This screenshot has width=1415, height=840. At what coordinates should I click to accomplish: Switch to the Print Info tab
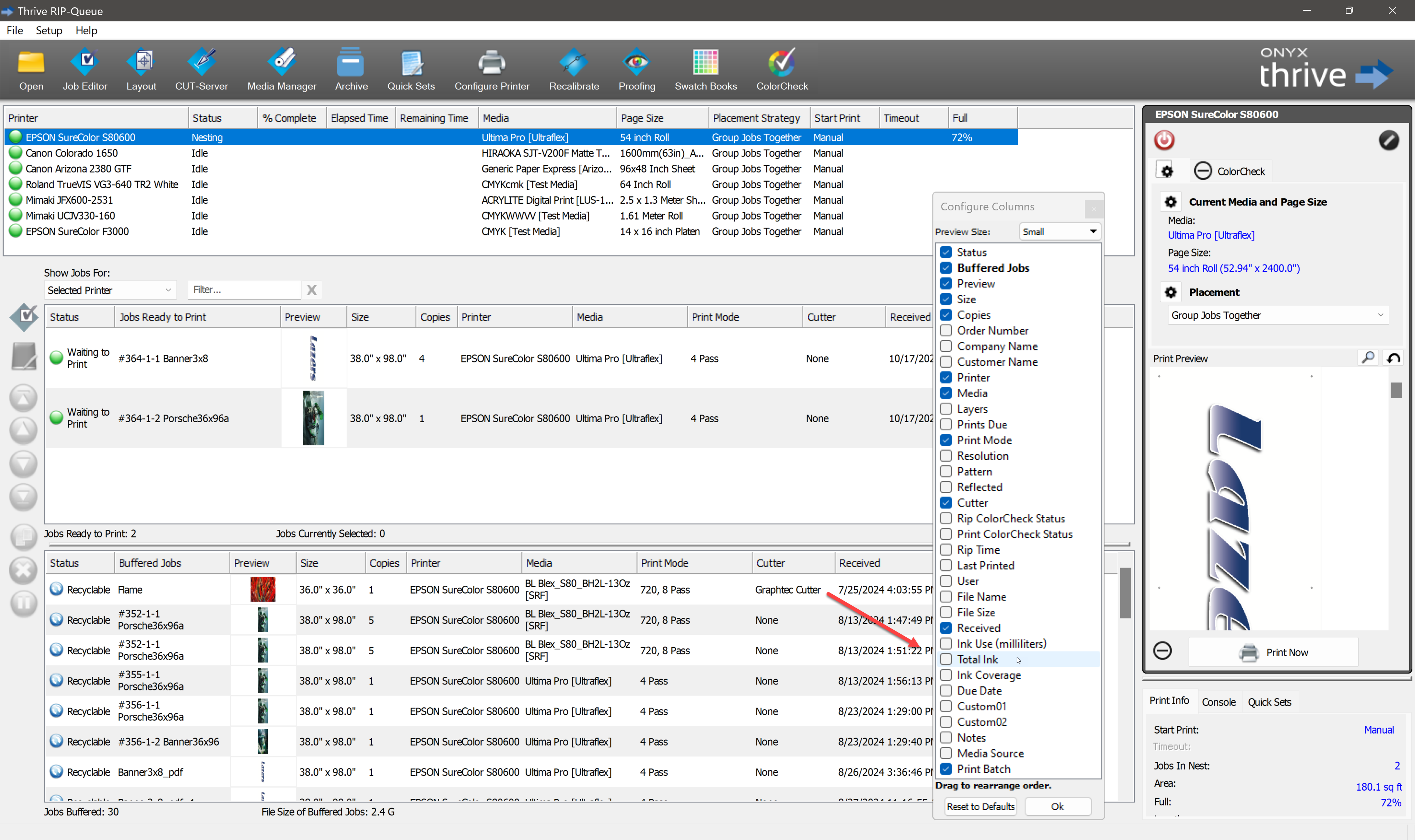[x=1169, y=701]
